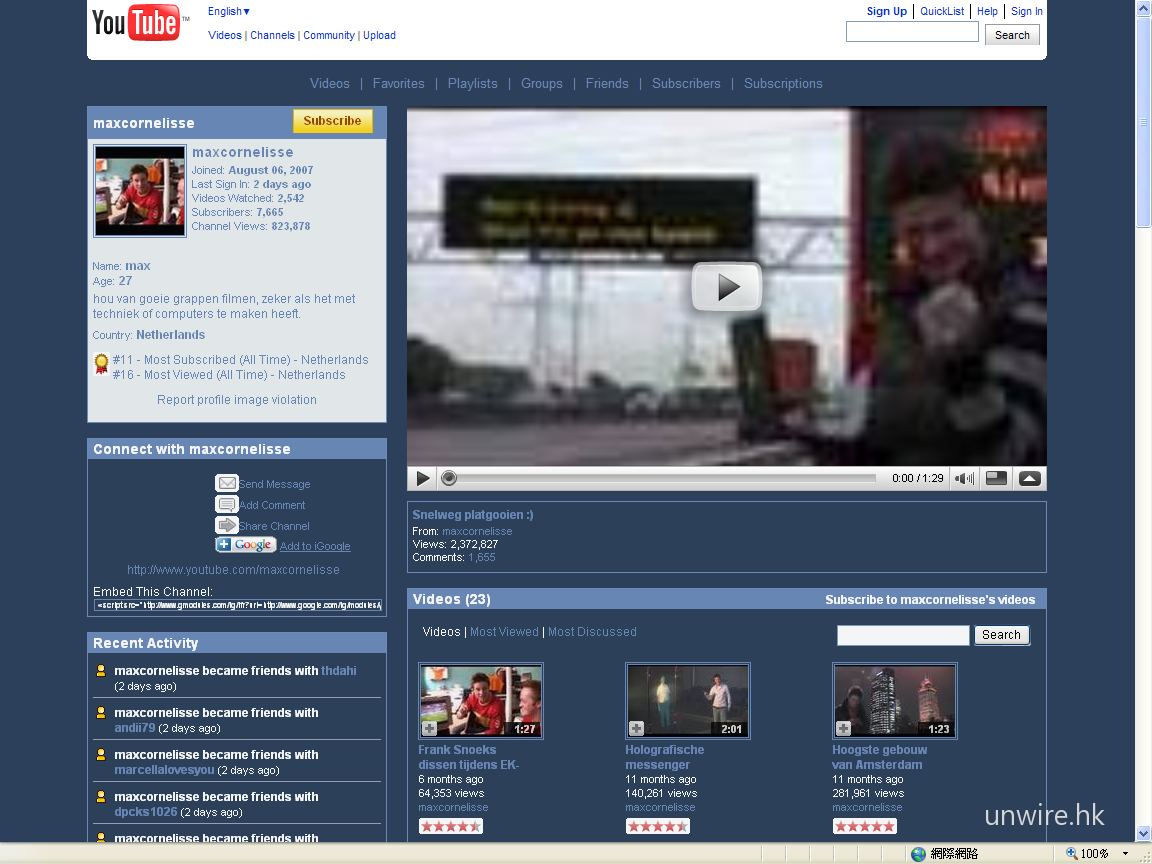Focus the Videos section search field
The height and width of the screenshot is (864, 1152).
point(903,636)
